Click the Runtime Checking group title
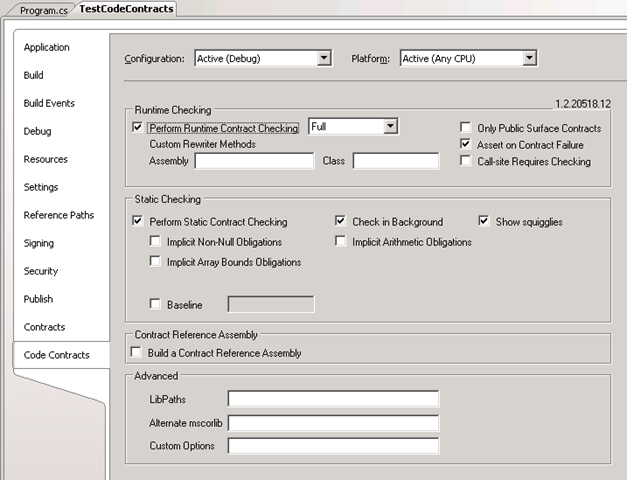 coord(173,110)
